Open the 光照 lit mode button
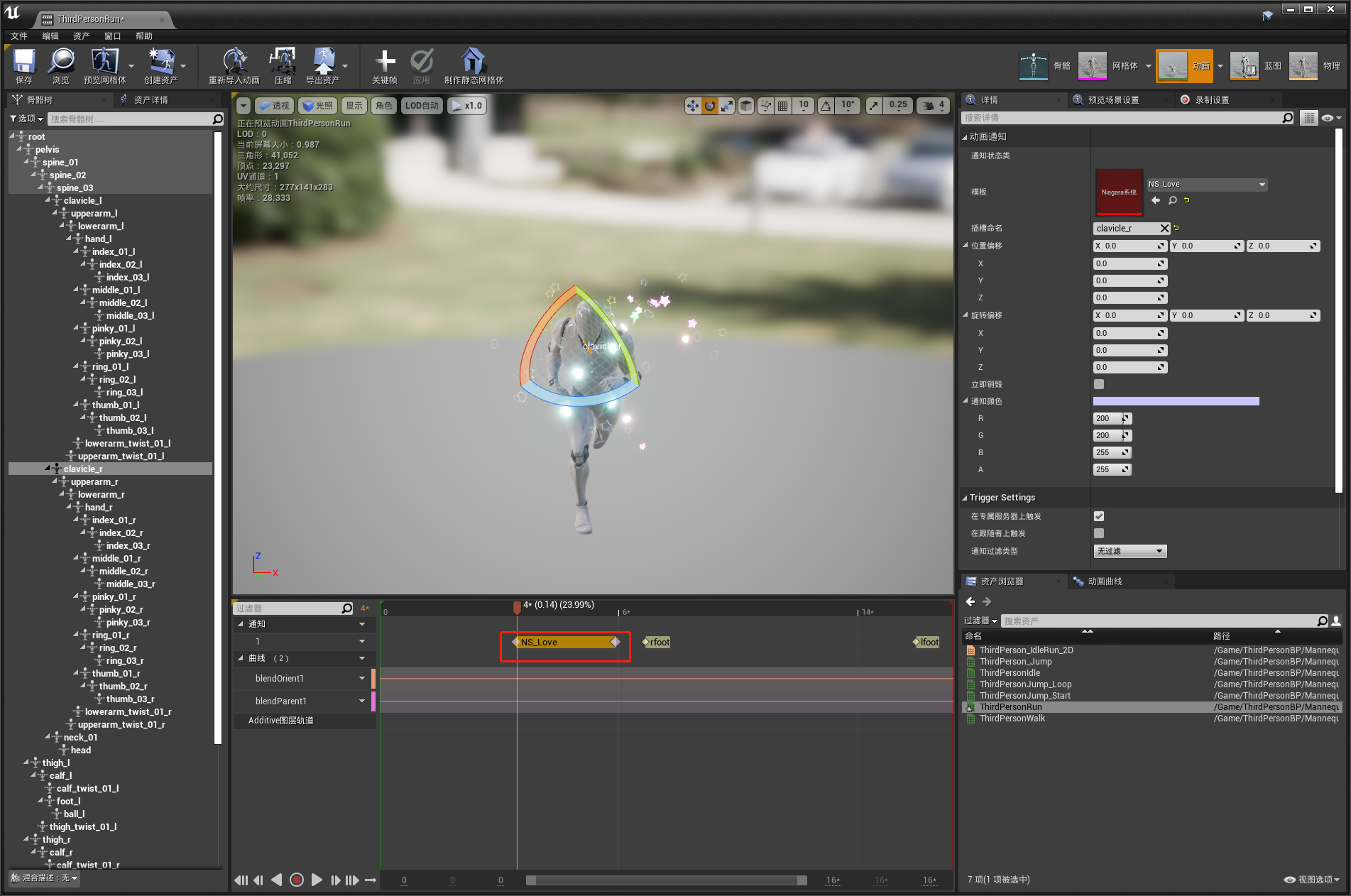 click(x=317, y=106)
